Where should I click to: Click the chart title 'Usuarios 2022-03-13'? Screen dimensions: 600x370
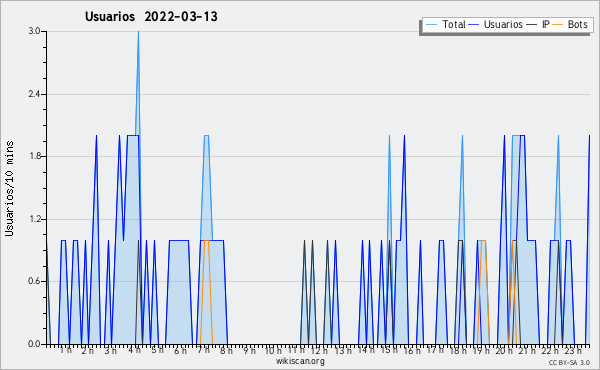tap(151, 16)
